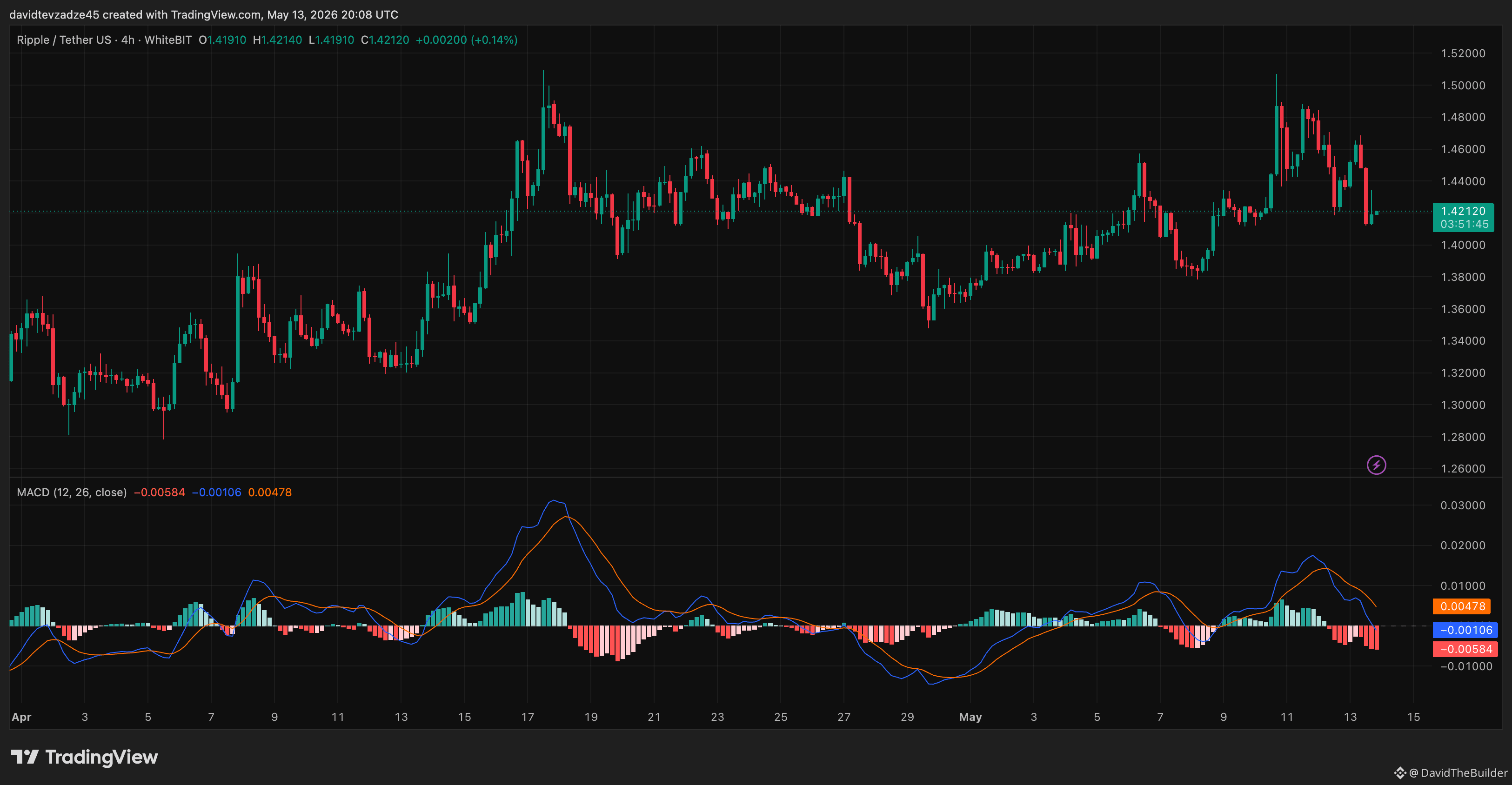The width and height of the screenshot is (1512, 785).
Task: Click the orange 0.00478 signal value tag
Action: (1461, 606)
